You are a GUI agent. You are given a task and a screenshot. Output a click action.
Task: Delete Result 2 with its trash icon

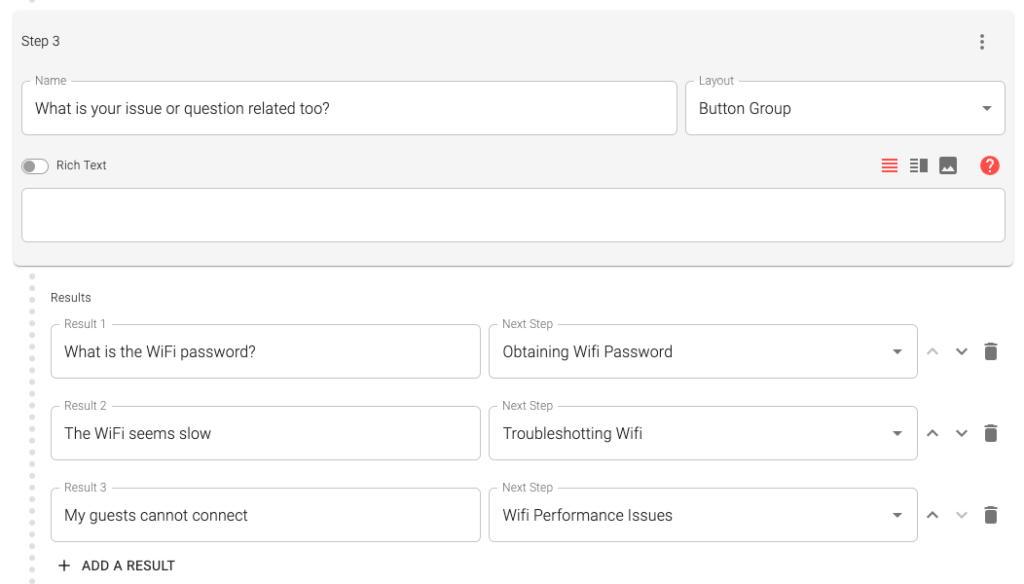coord(990,433)
